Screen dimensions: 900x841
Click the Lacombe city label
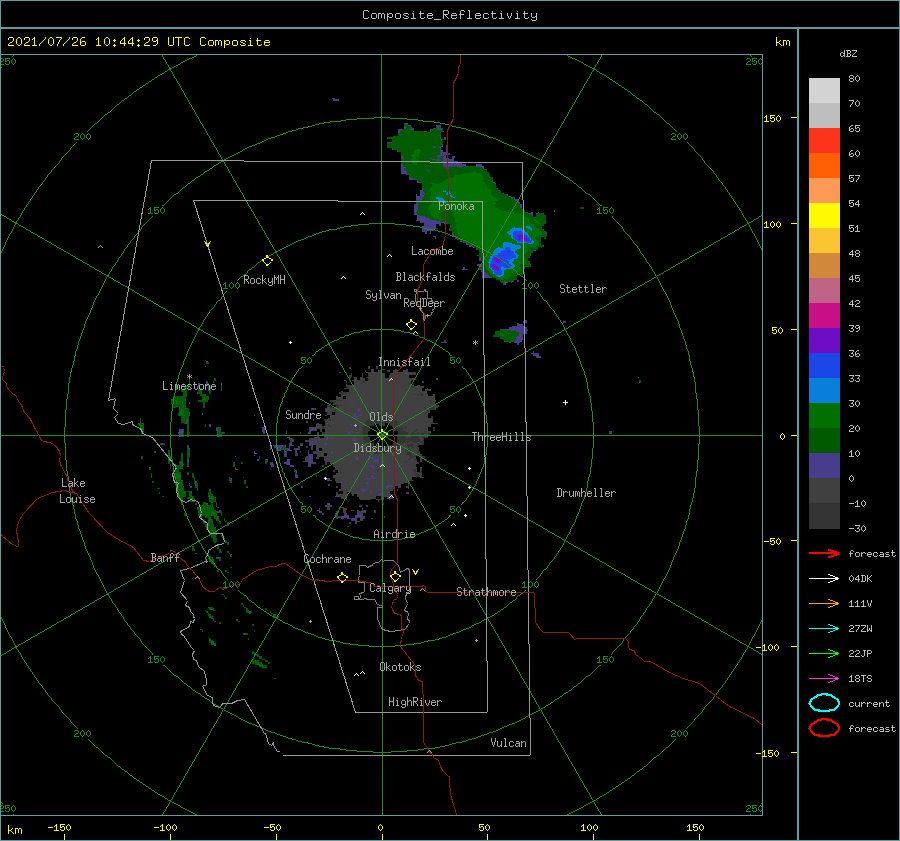point(432,251)
